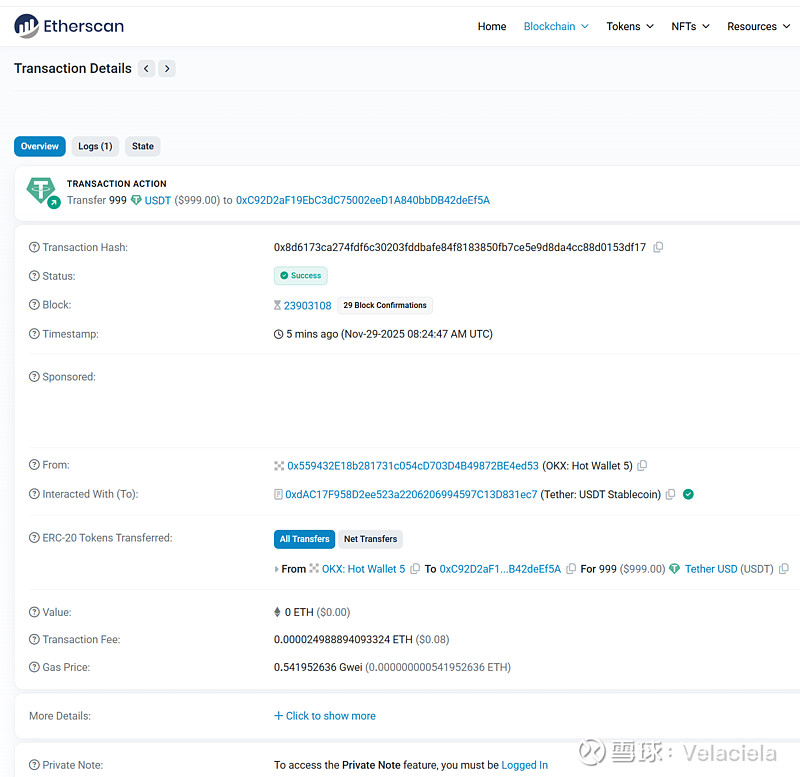Open Tether USD token link in transfers
The image size is (800, 777).
pyautogui.click(x=711, y=569)
